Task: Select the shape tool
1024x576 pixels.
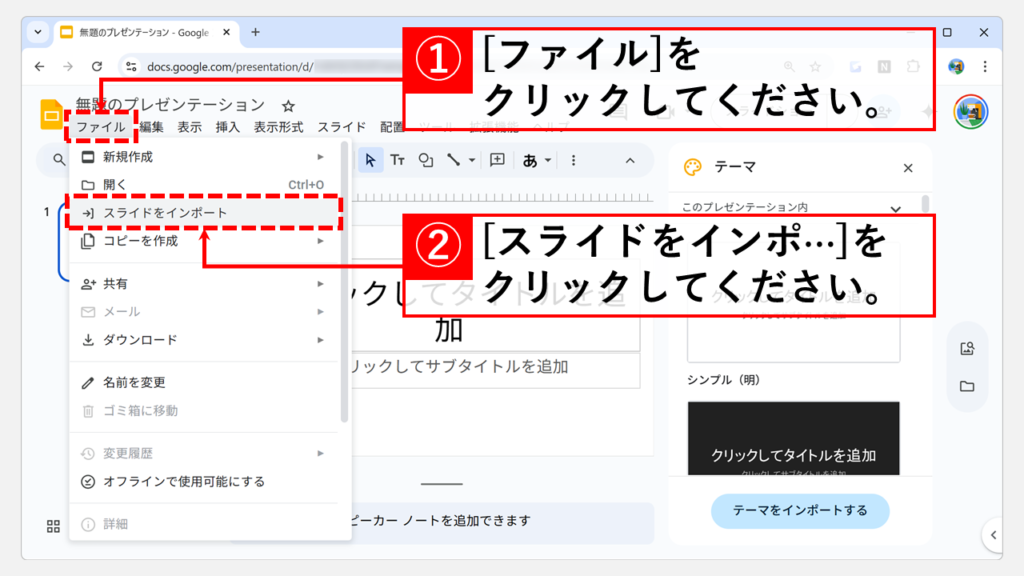Action: click(x=426, y=160)
